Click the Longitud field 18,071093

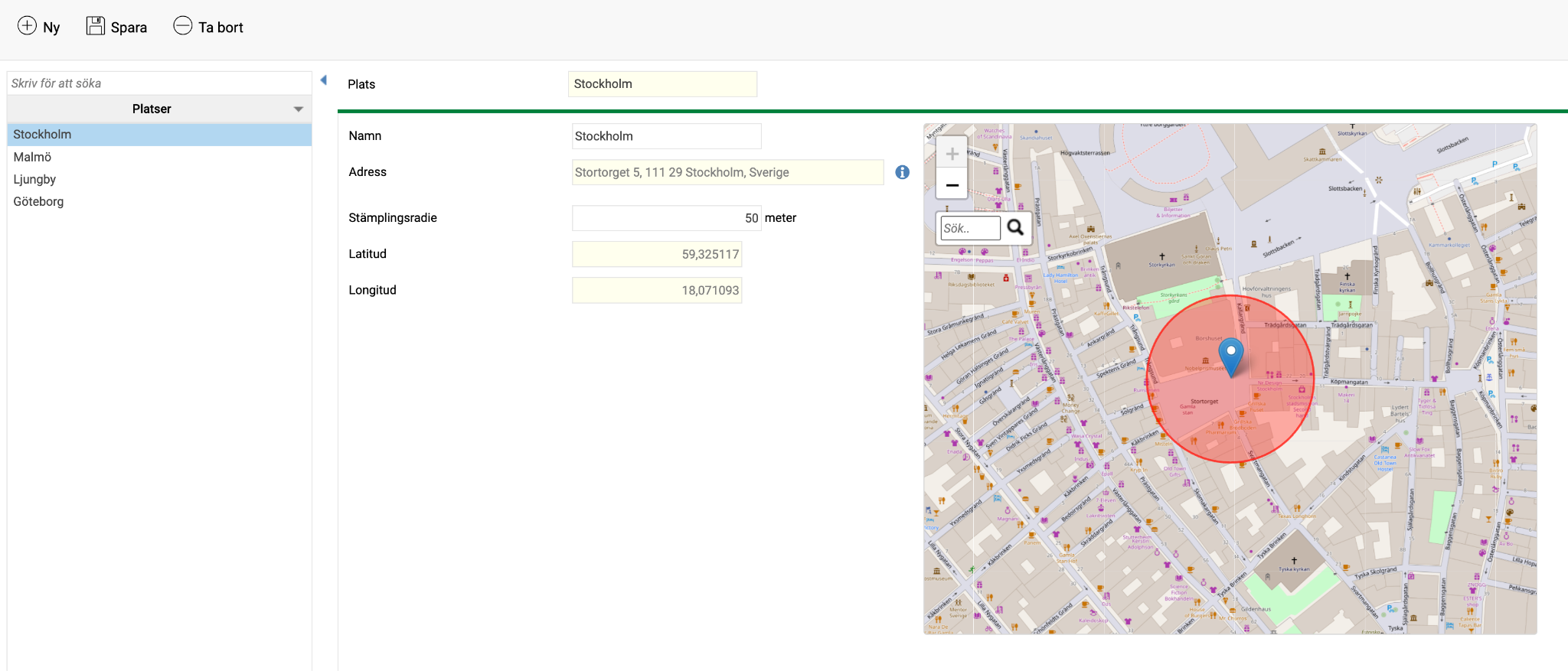click(657, 290)
